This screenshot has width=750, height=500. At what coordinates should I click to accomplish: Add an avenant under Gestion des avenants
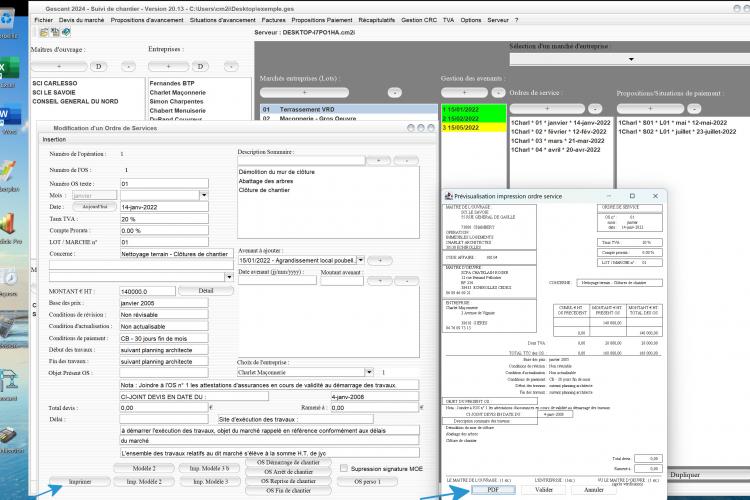(464, 93)
